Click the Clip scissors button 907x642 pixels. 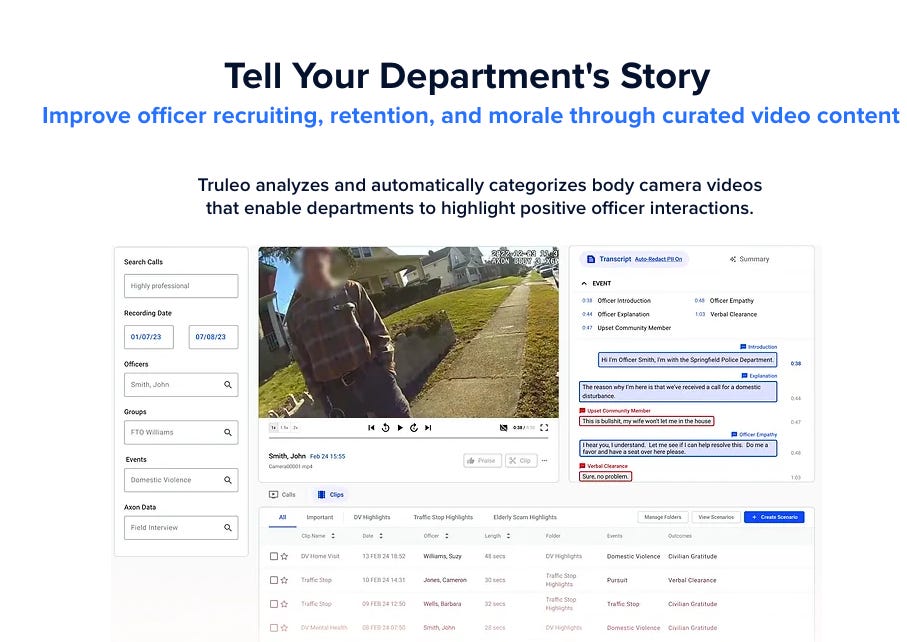click(521, 461)
